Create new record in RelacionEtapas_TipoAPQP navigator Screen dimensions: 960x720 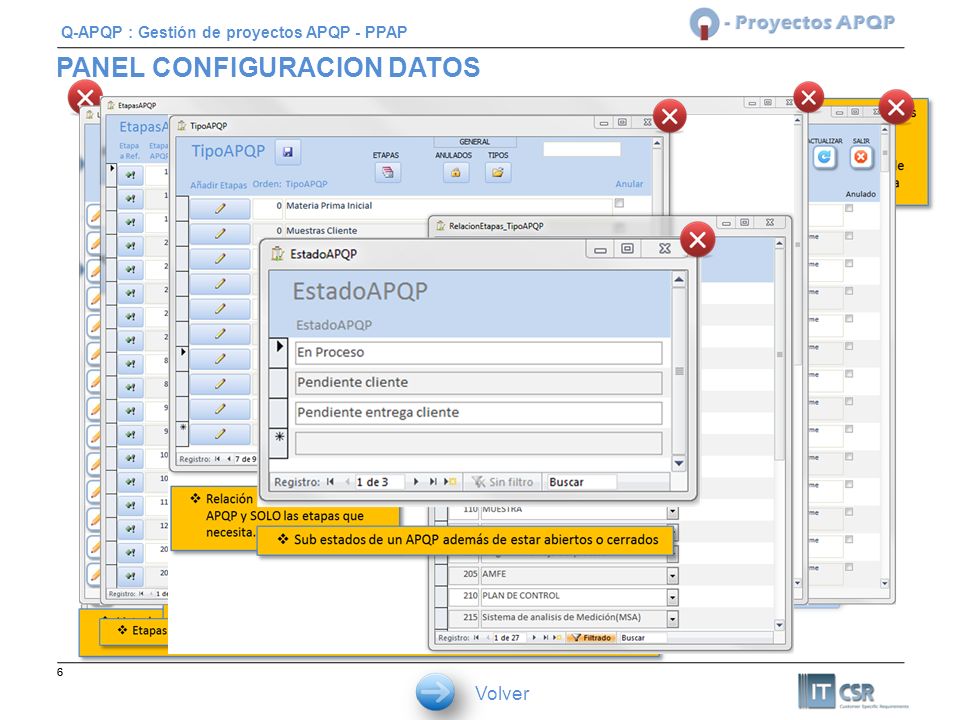556,637
